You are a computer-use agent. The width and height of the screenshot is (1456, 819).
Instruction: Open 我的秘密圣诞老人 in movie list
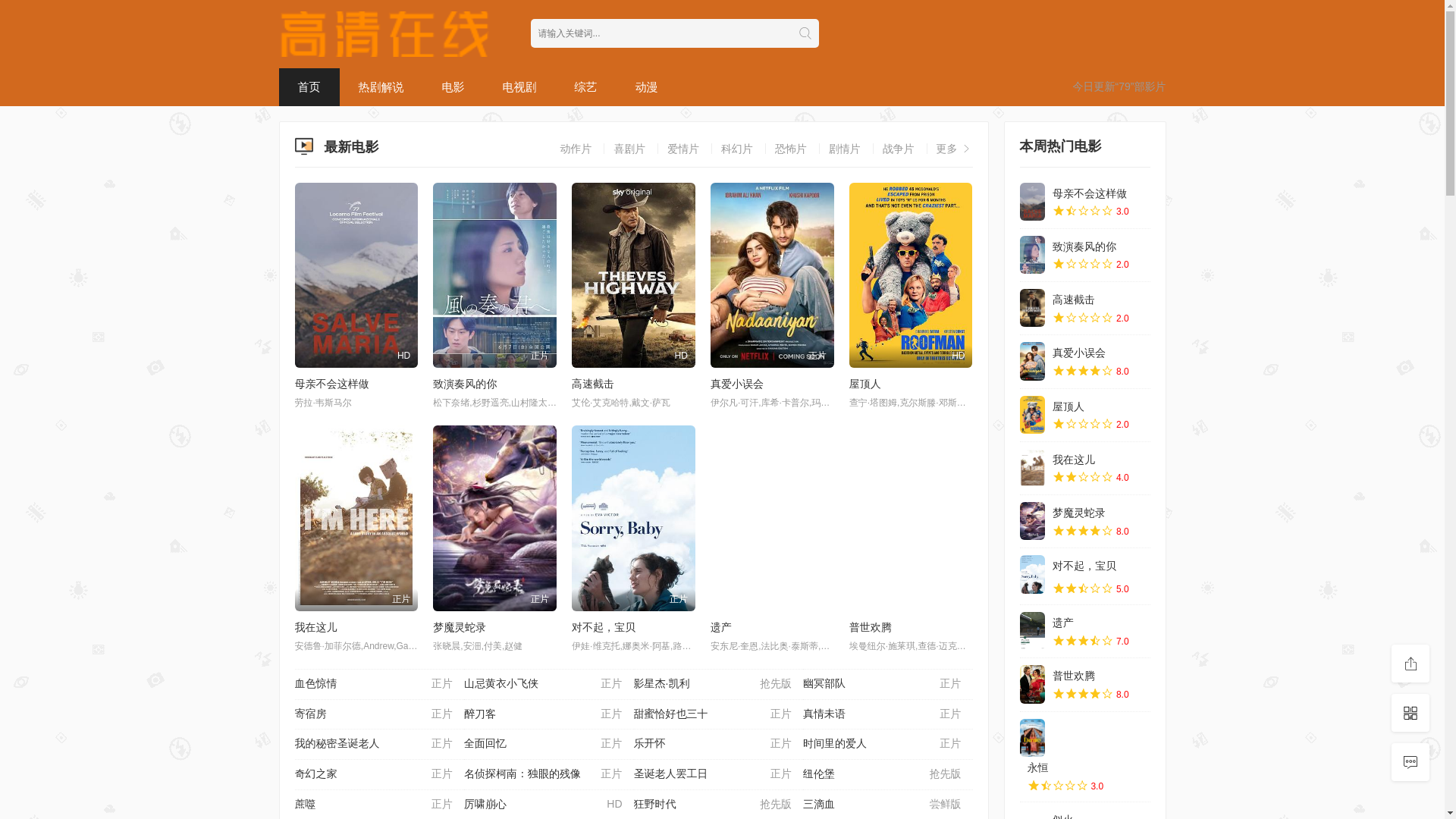click(337, 744)
